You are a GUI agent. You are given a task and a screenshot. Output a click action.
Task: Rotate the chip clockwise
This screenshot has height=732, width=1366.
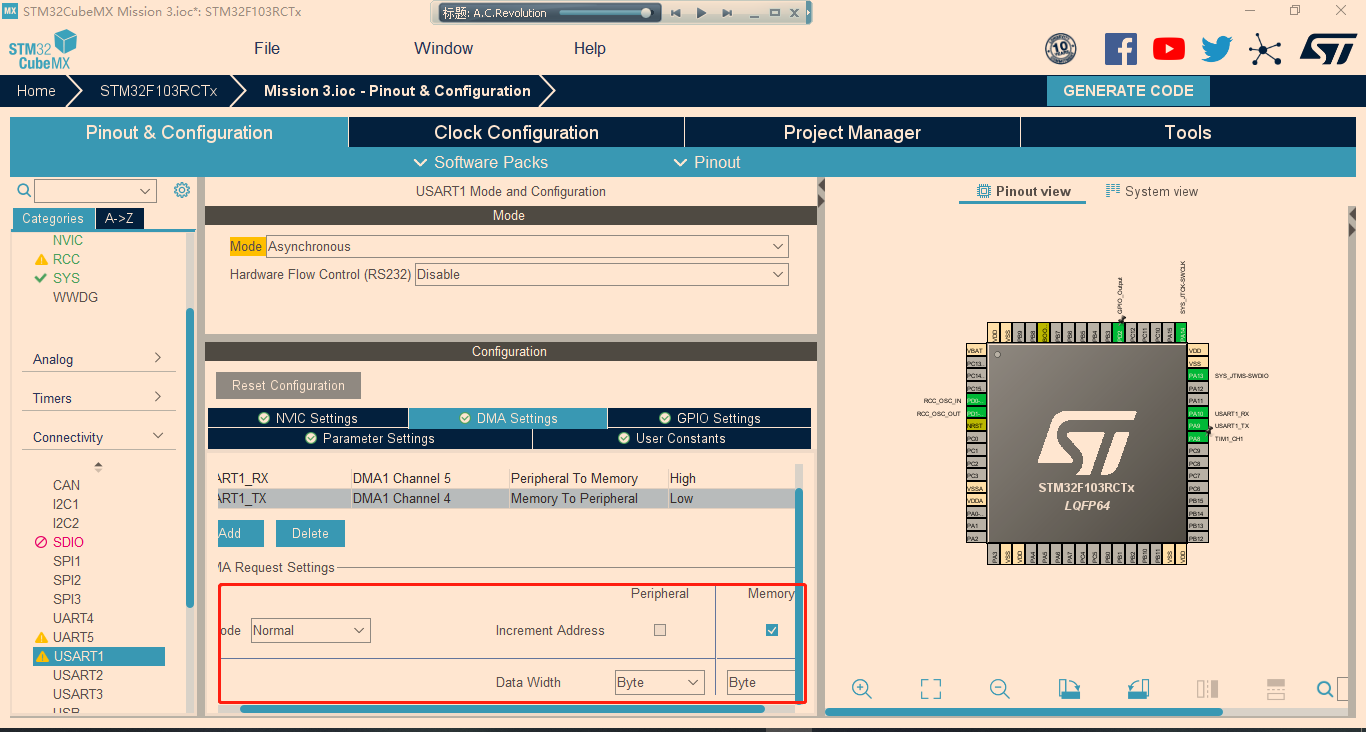(x=1069, y=688)
